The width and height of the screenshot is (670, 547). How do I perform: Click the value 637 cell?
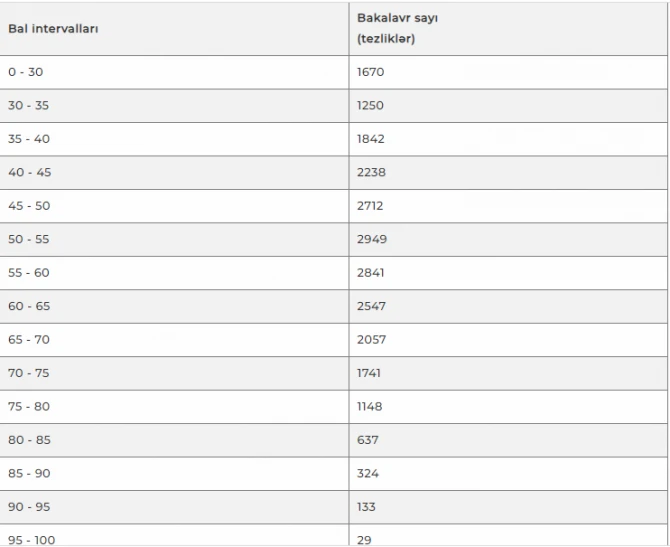pyautogui.click(x=508, y=440)
